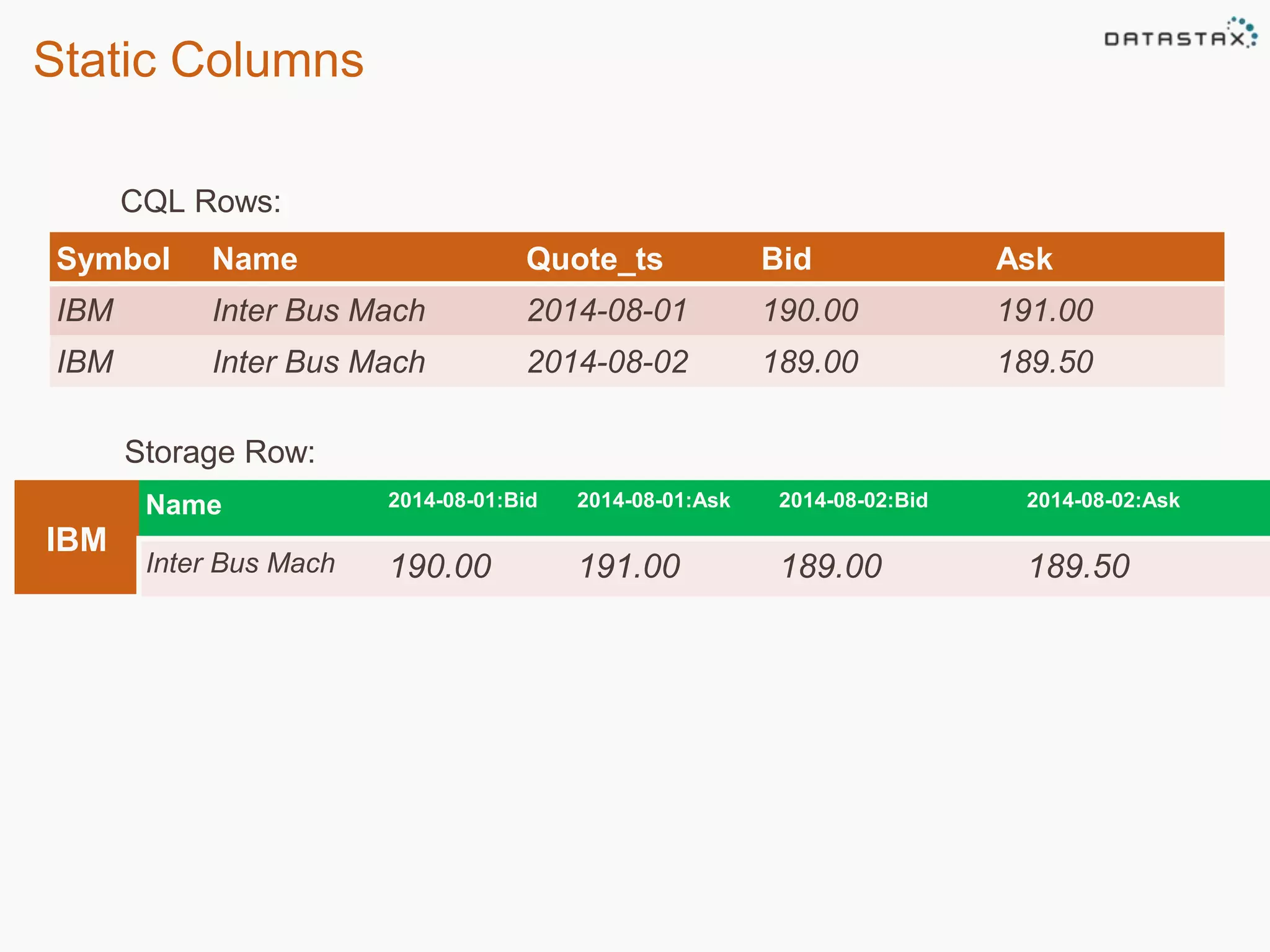The width and height of the screenshot is (1270, 952).
Task: Click storage row value 189.00
Action: coord(832,566)
